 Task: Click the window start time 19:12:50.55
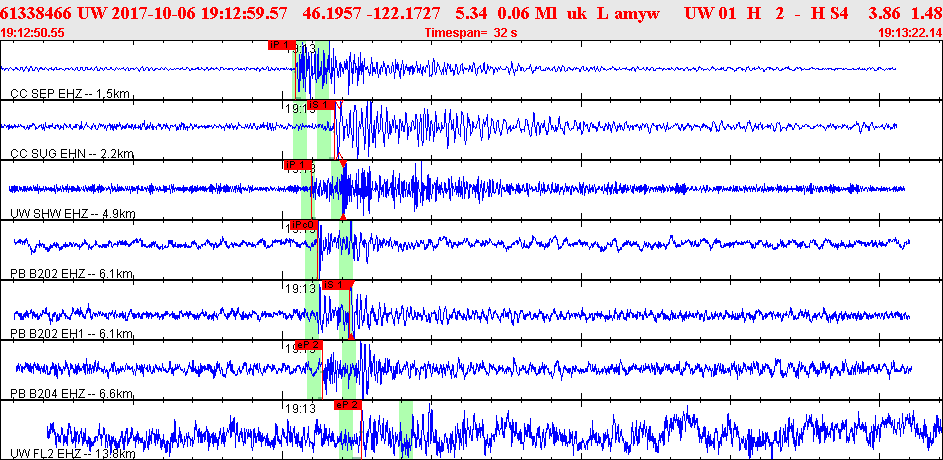pyautogui.click(x=33, y=32)
